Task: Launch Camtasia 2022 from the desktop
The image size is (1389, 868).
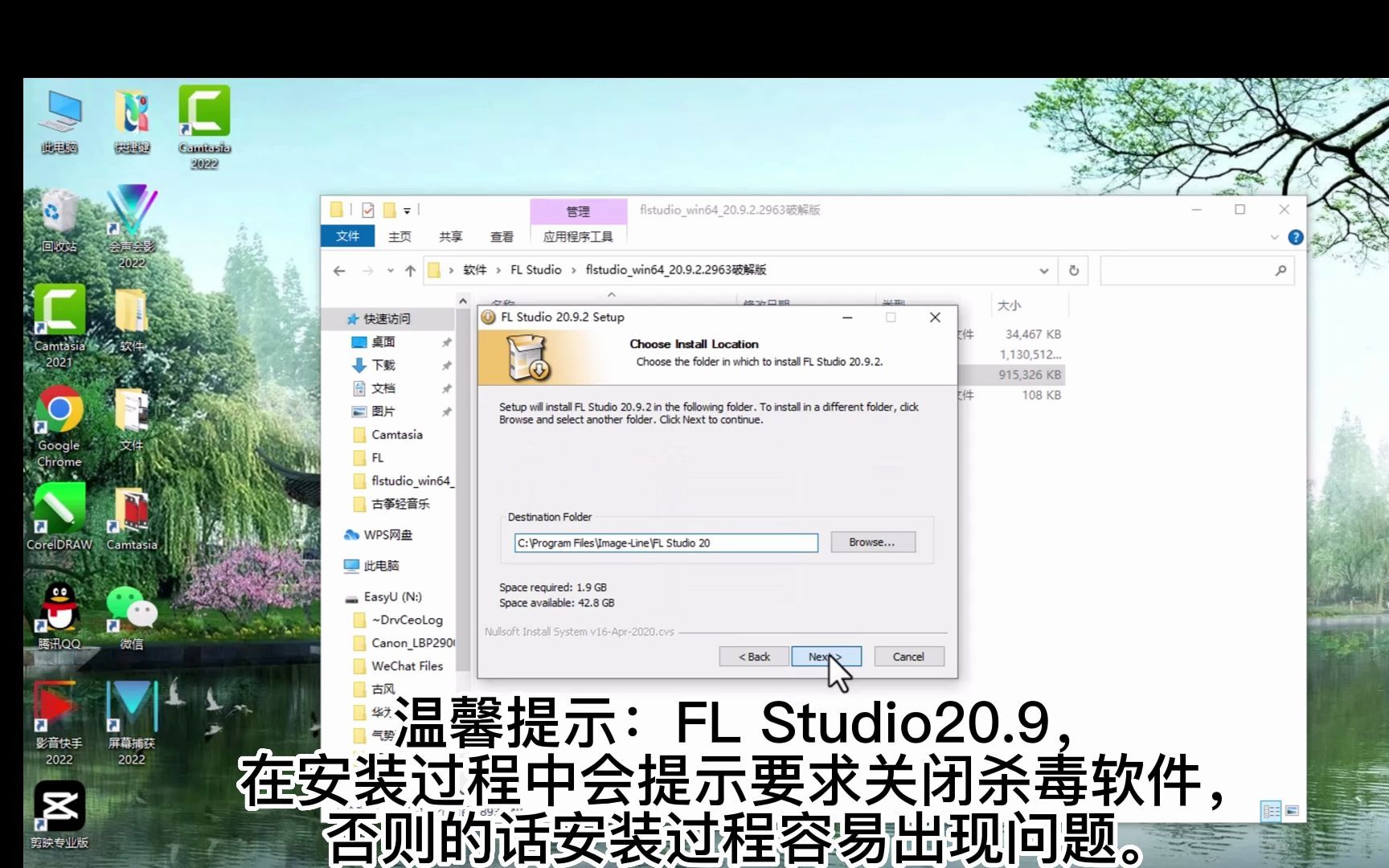Action: 204,127
